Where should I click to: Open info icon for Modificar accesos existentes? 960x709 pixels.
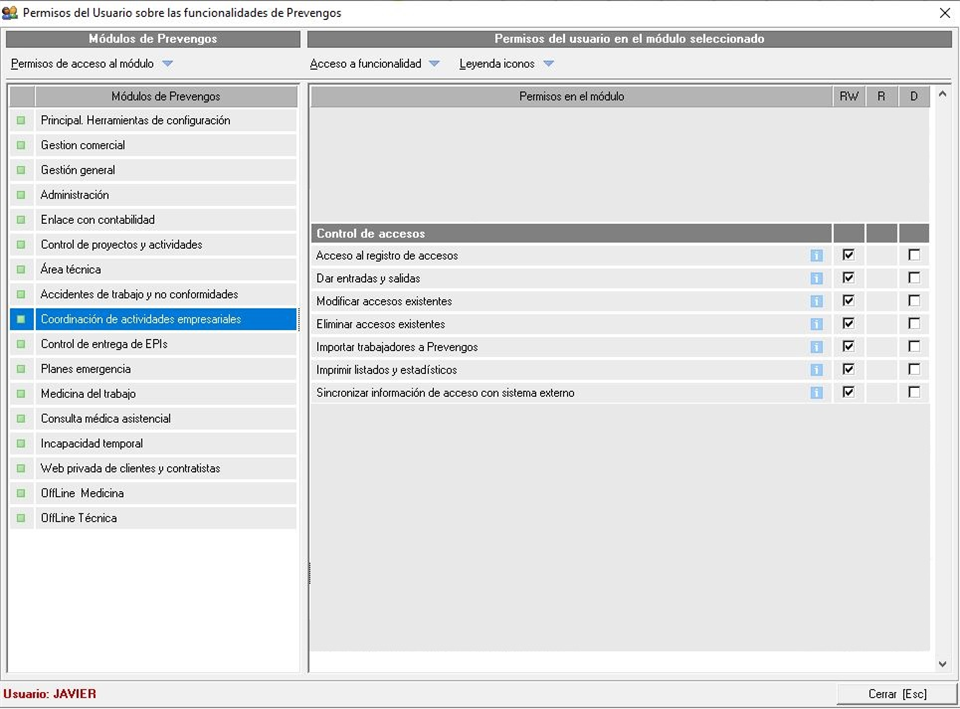pyautogui.click(x=816, y=302)
